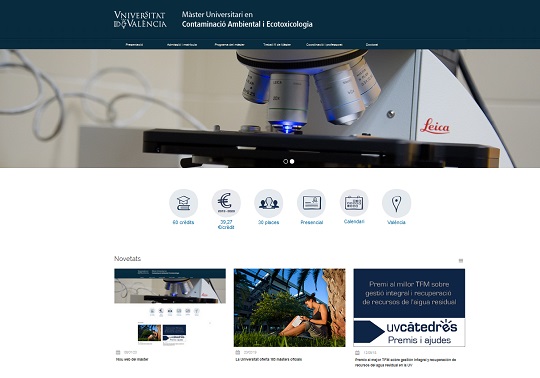Open the Presentació menu item
Screen dimensions: 540x378
[x=134, y=44]
